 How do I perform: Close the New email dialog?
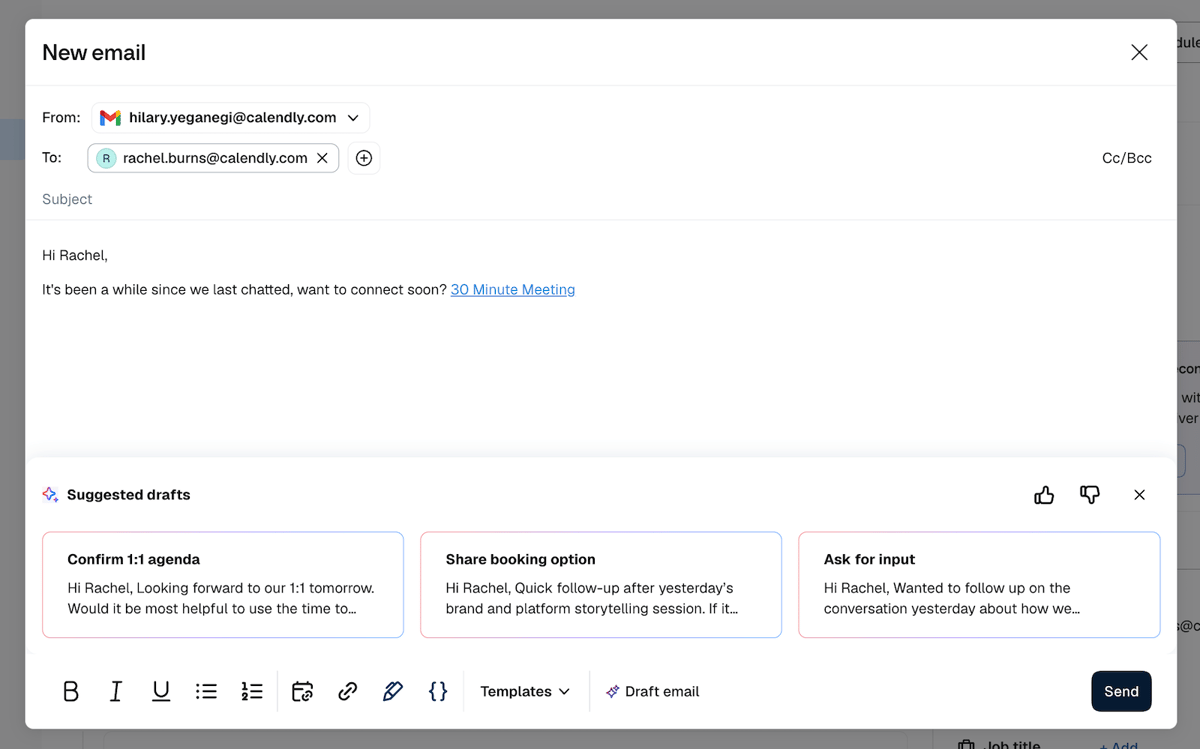[1139, 52]
